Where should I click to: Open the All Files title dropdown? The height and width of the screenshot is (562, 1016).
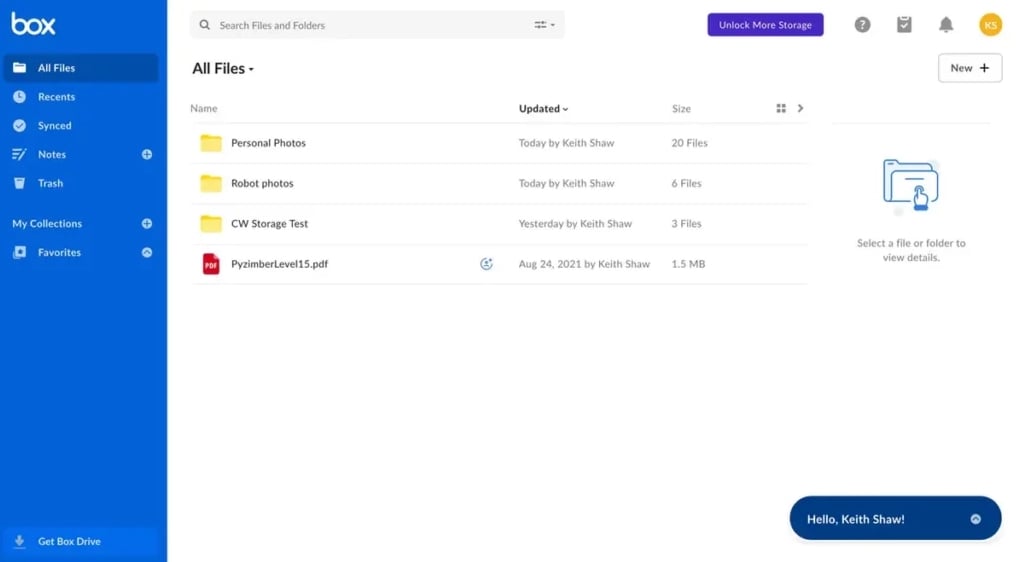tap(223, 69)
